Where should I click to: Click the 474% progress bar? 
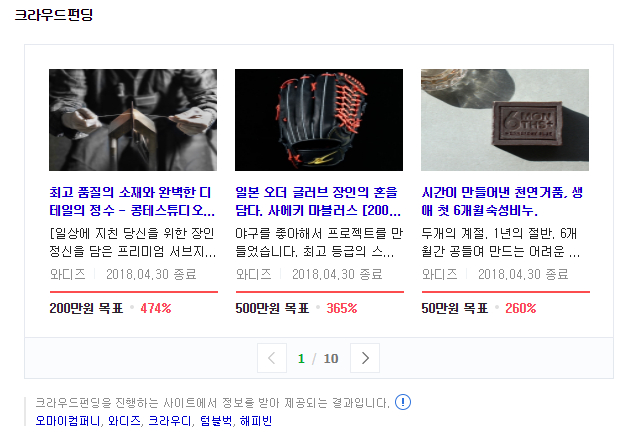(x=134, y=291)
